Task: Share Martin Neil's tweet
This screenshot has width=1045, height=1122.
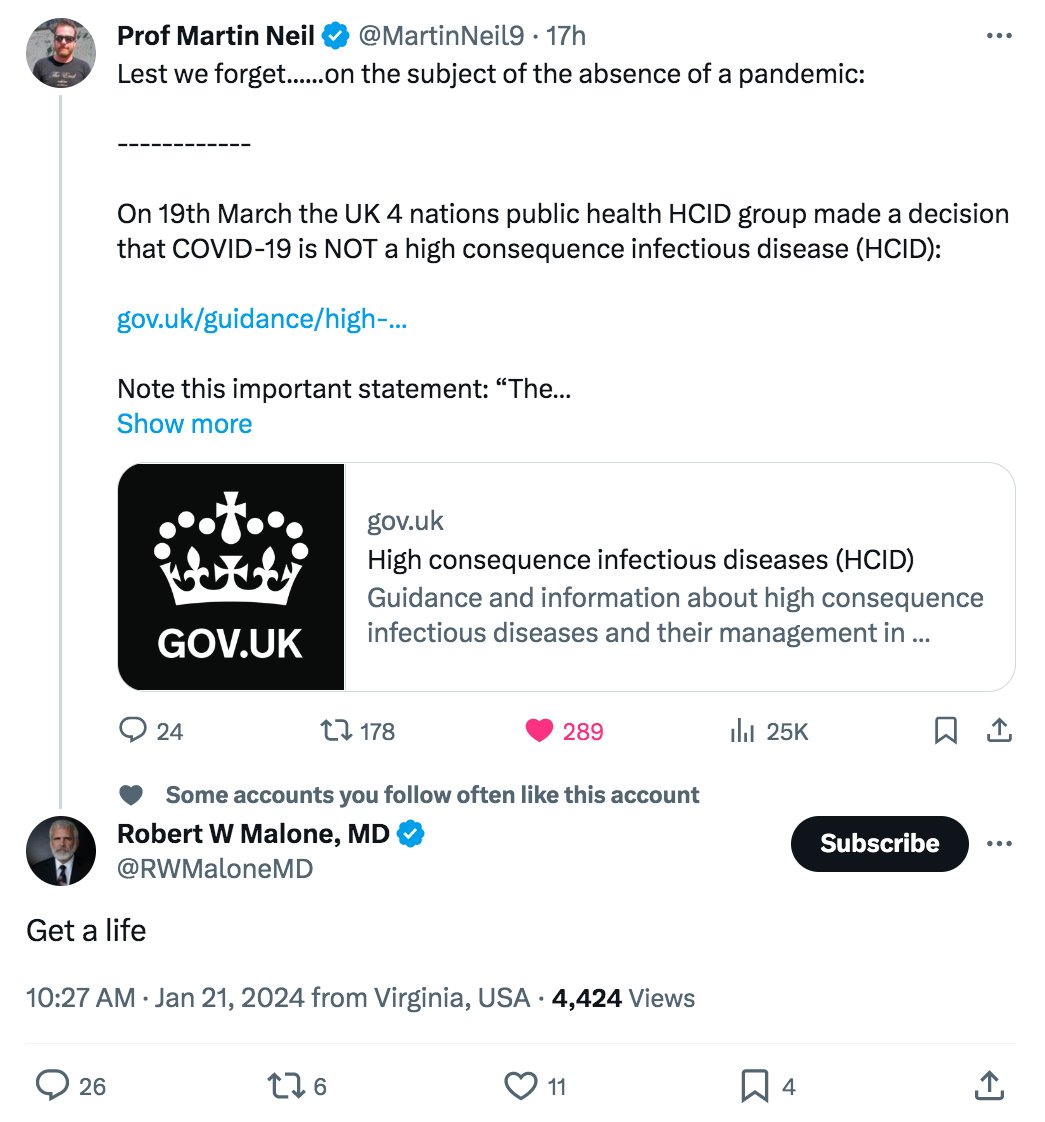Action: (x=999, y=731)
